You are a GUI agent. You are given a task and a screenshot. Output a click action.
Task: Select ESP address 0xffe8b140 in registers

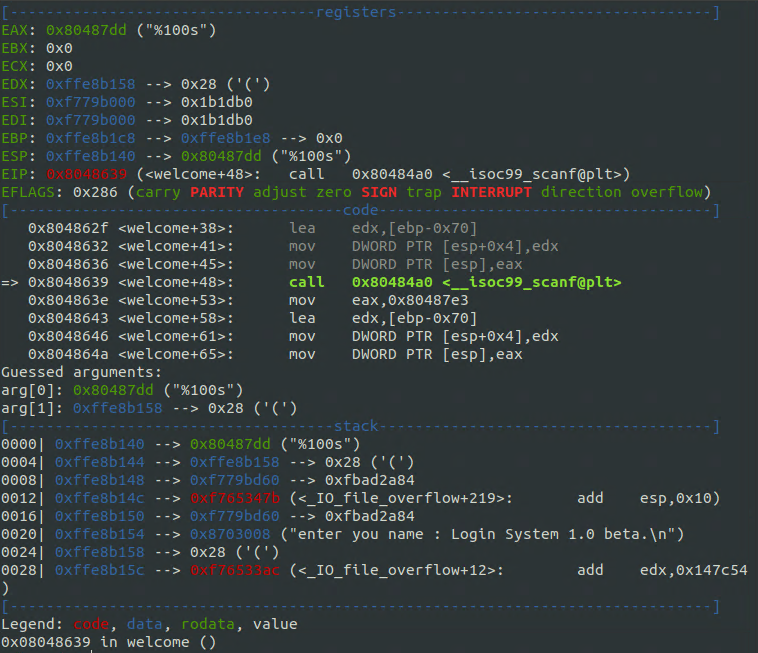pos(91,156)
